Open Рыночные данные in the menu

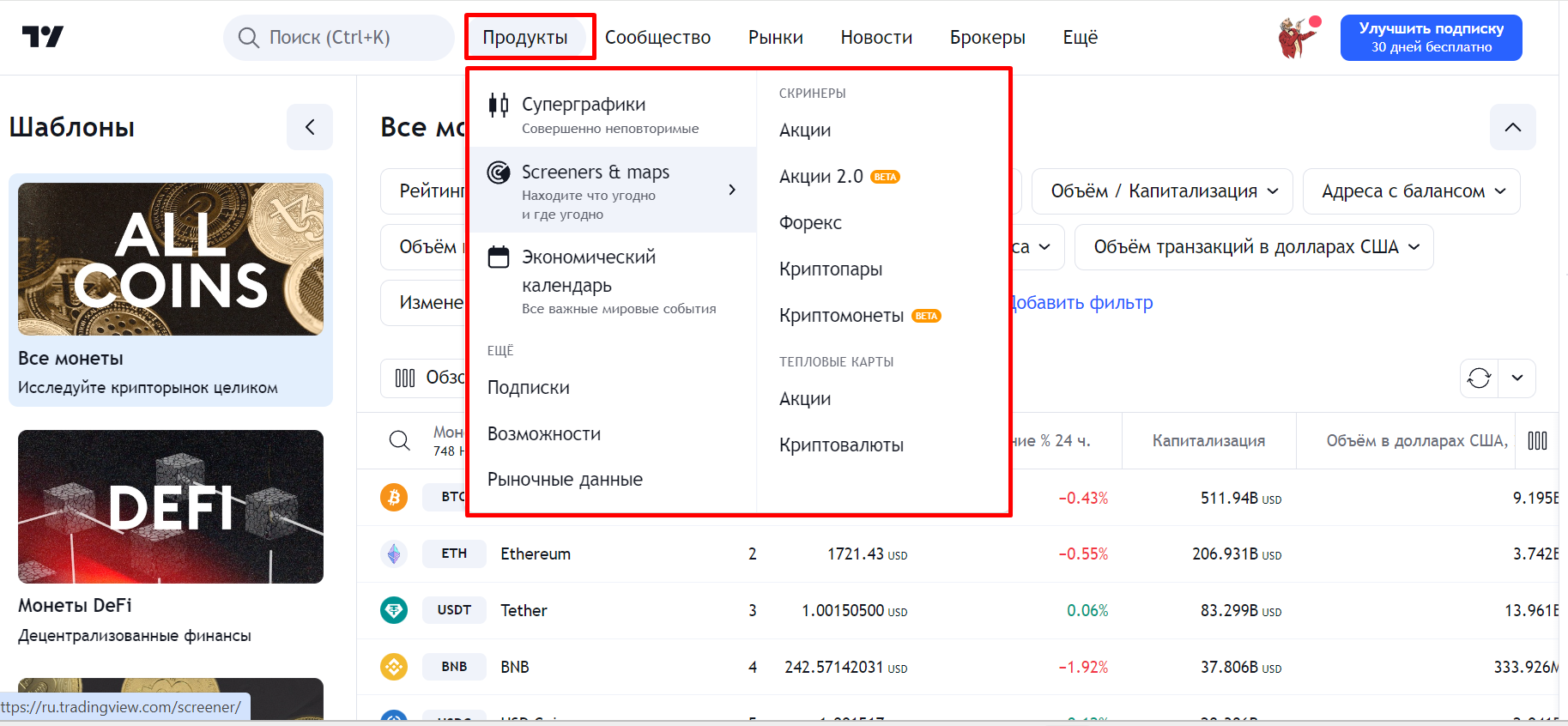pos(565,480)
